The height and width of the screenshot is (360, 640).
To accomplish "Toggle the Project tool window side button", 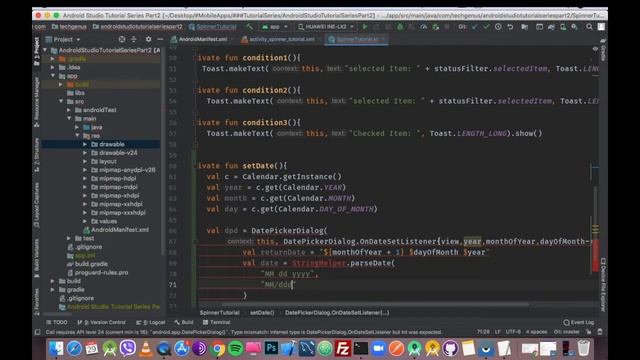I will pyautogui.click(x=37, y=51).
